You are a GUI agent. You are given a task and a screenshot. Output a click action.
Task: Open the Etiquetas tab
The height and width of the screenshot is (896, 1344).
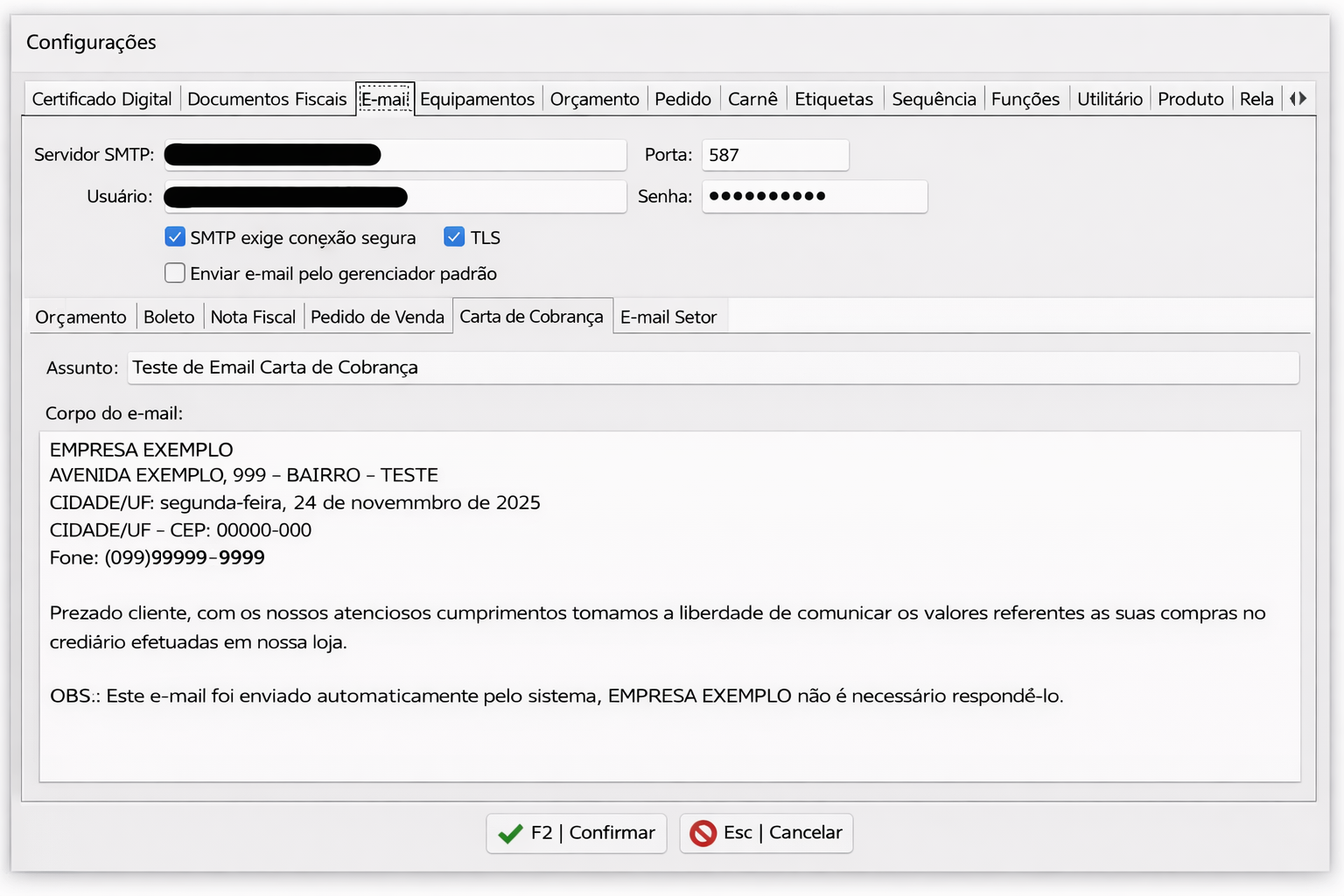point(833,99)
